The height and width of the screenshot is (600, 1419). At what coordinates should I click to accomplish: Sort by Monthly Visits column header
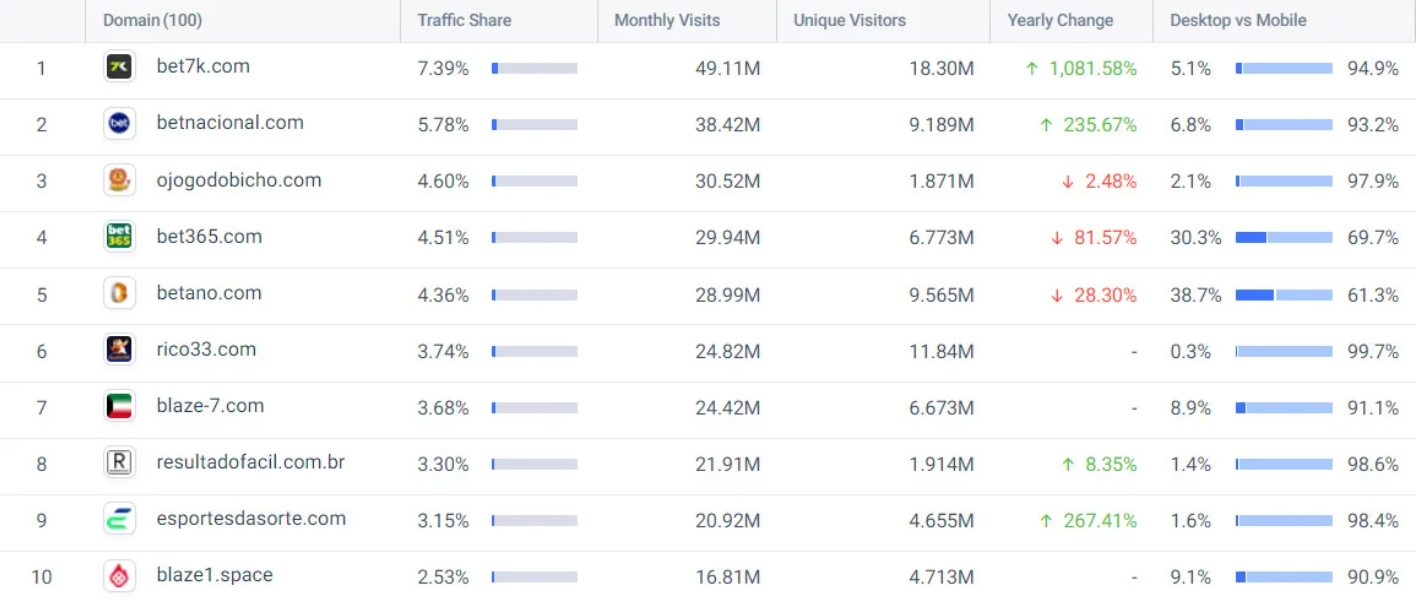pyautogui.click(x=667, y=20)
